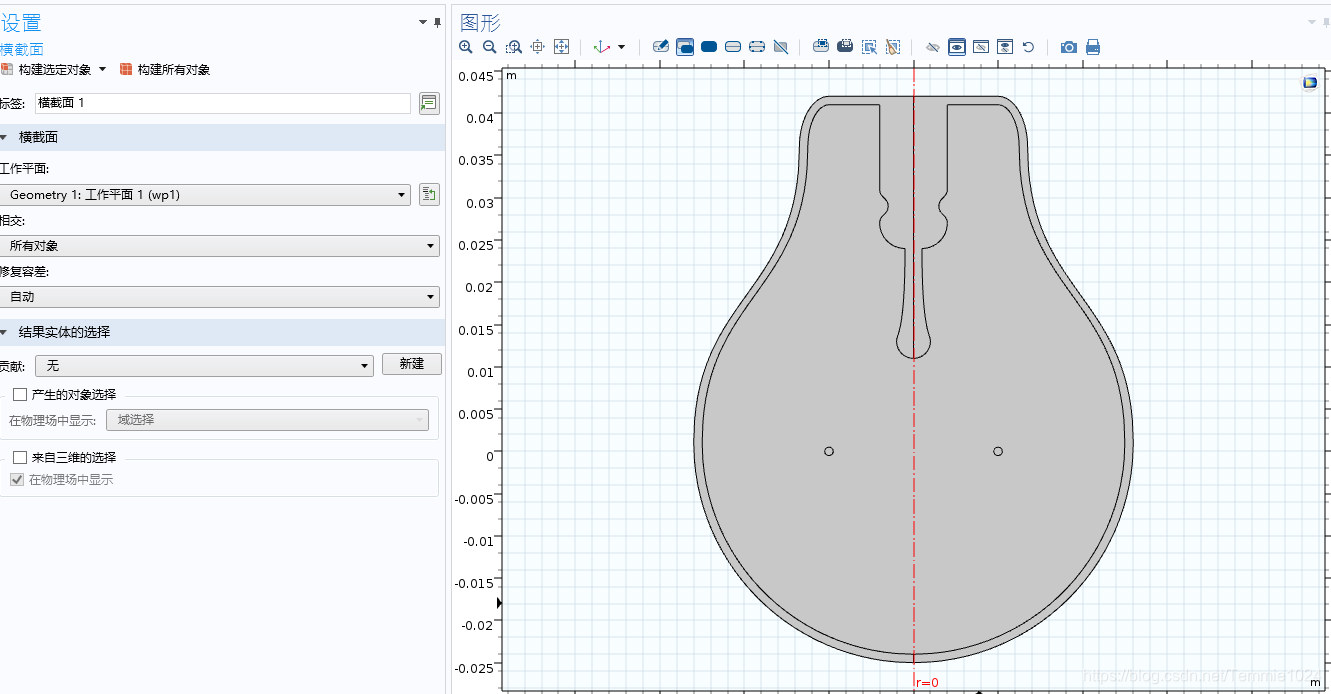This screenshot has width=1331, height=694.
Task: Click the dark select box icon
Action: coord(845,47)
